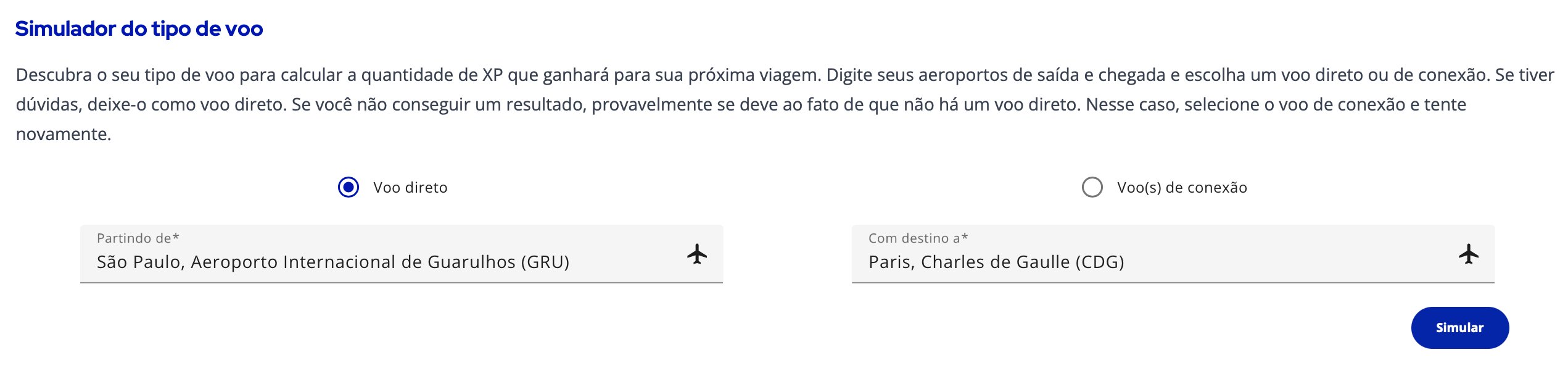
Task: Click the (GRU) airport code in departure
Action: tap(545, 262)
